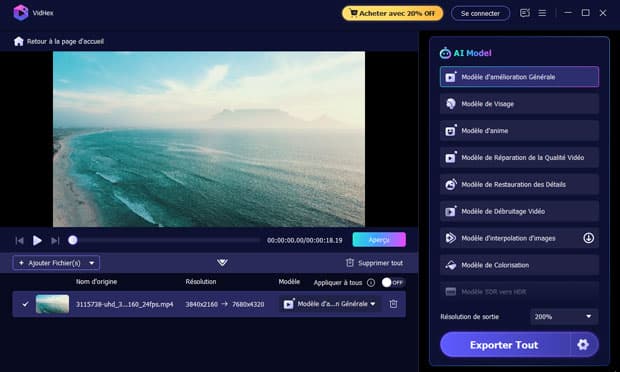Open the Résolution de sortie 200% dropdown
This screenshot has height=372, width=620.
(x=563, y=316)
